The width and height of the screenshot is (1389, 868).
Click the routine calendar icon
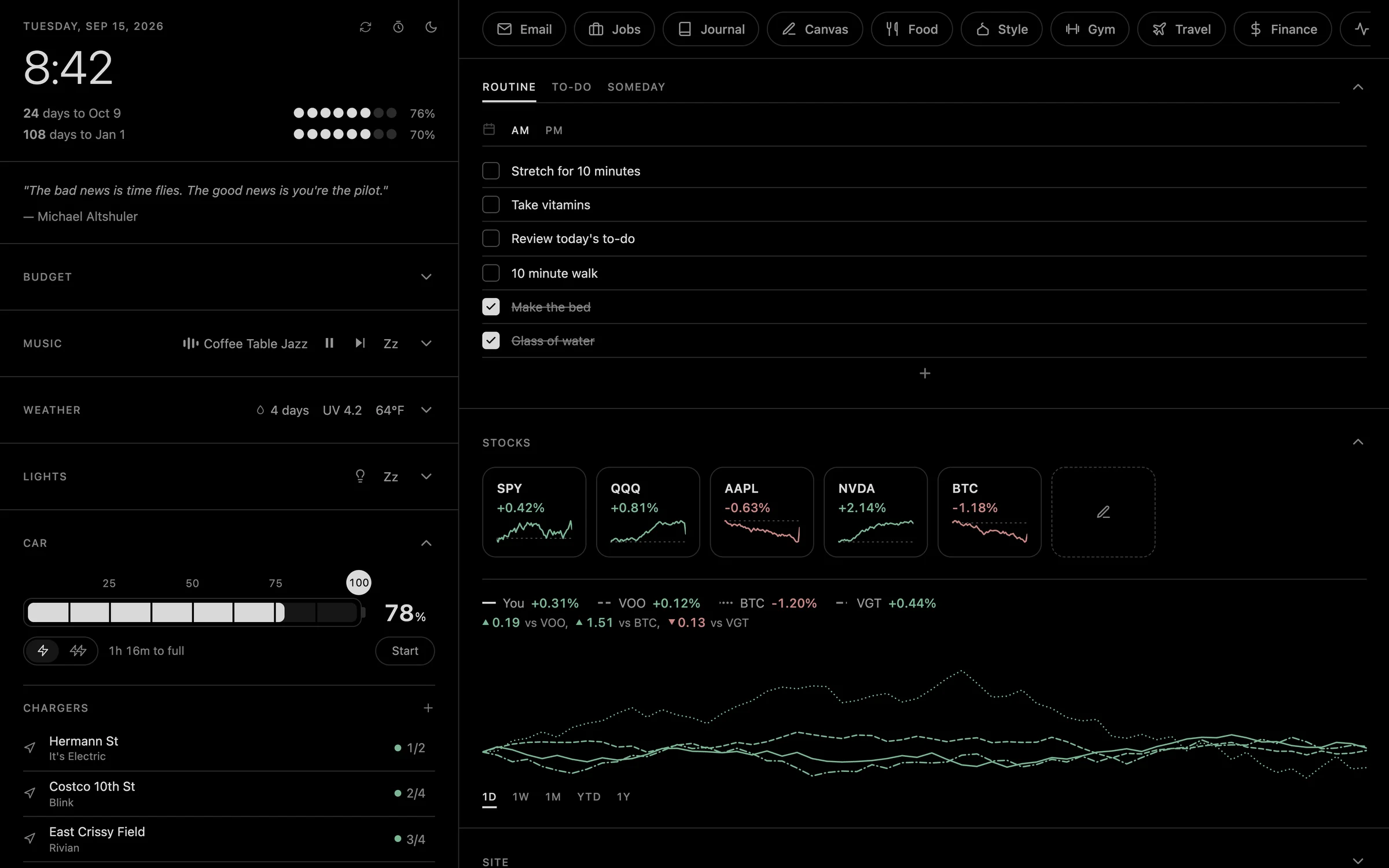click(489, 130)
